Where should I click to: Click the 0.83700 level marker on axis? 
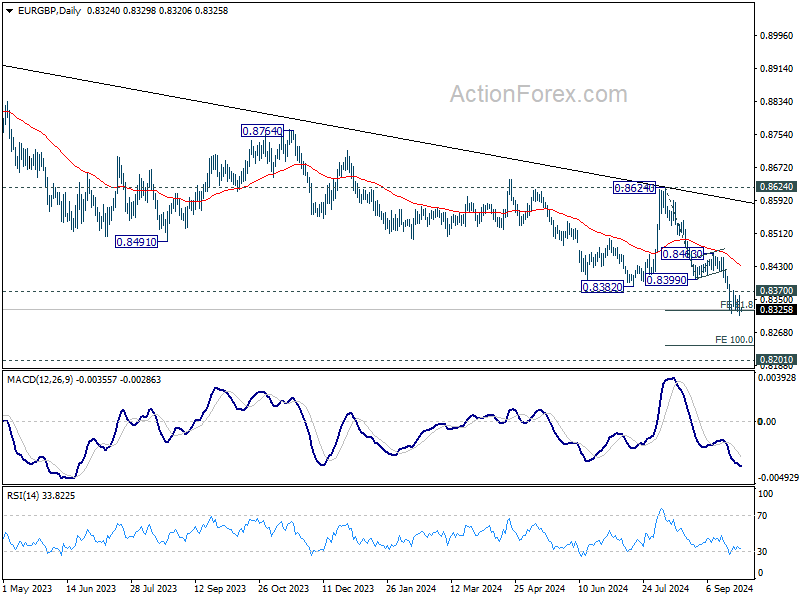point(777,291)
